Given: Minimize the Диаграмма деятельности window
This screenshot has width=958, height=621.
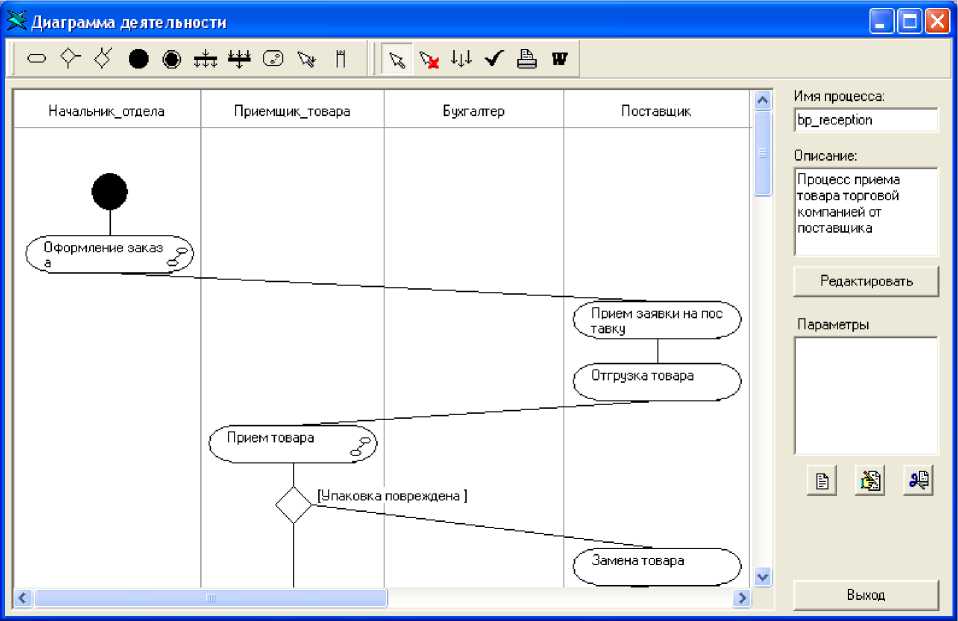Looking at the screenshot, I should click(881, 21).
